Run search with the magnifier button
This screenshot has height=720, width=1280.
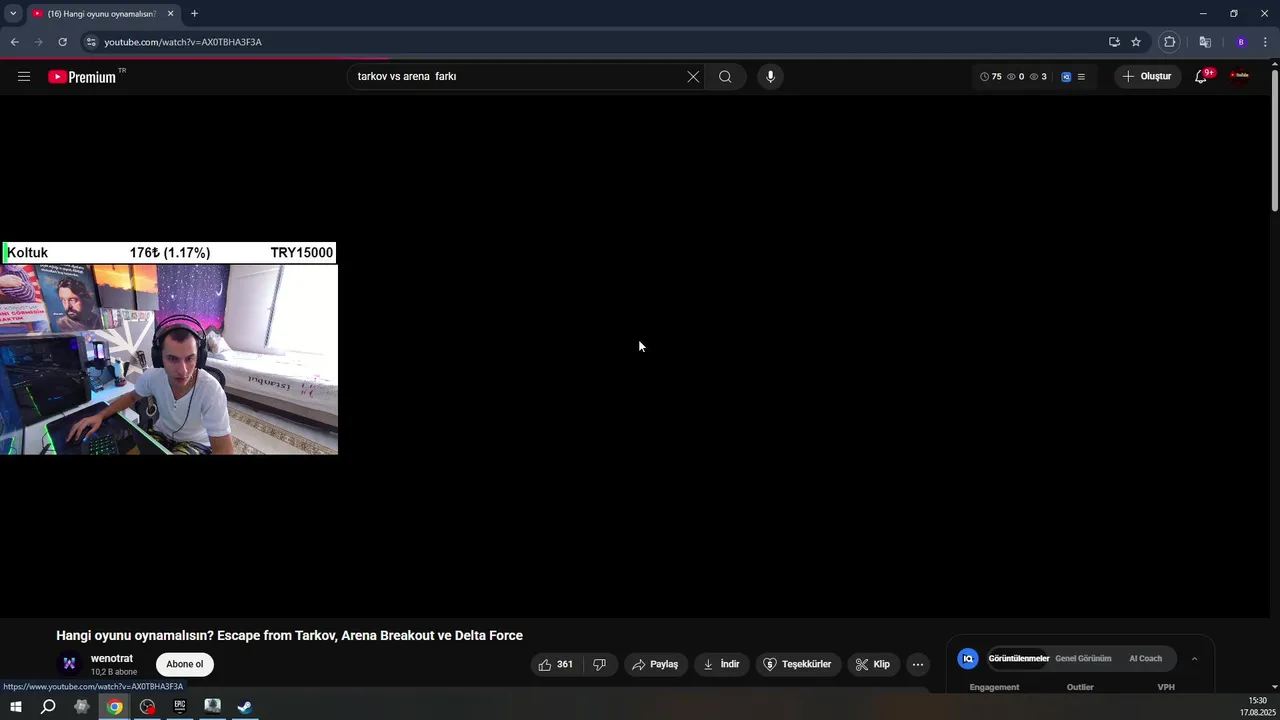[x=725, y=76]
